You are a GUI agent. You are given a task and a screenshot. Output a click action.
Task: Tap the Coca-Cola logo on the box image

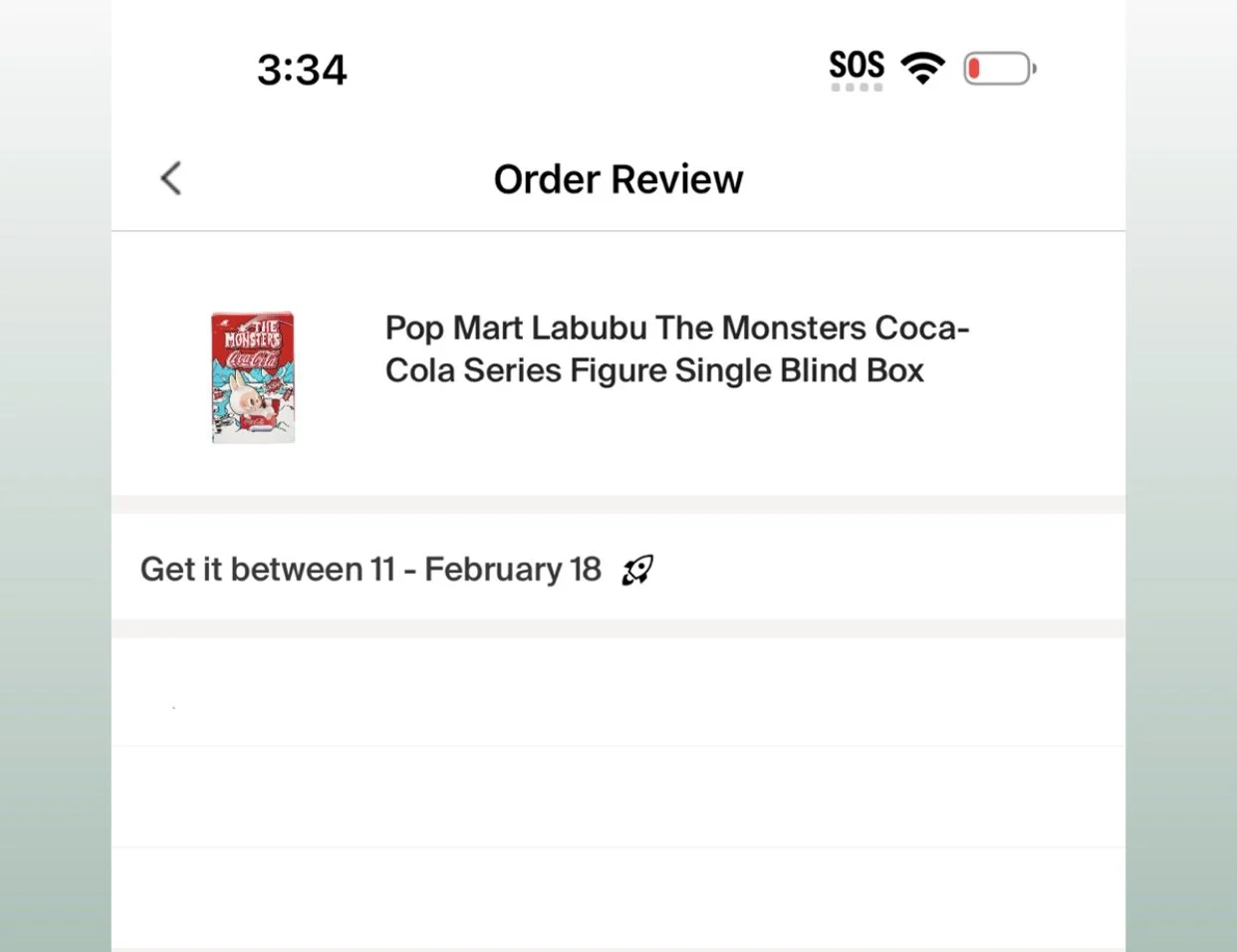(x=252, y=359)
